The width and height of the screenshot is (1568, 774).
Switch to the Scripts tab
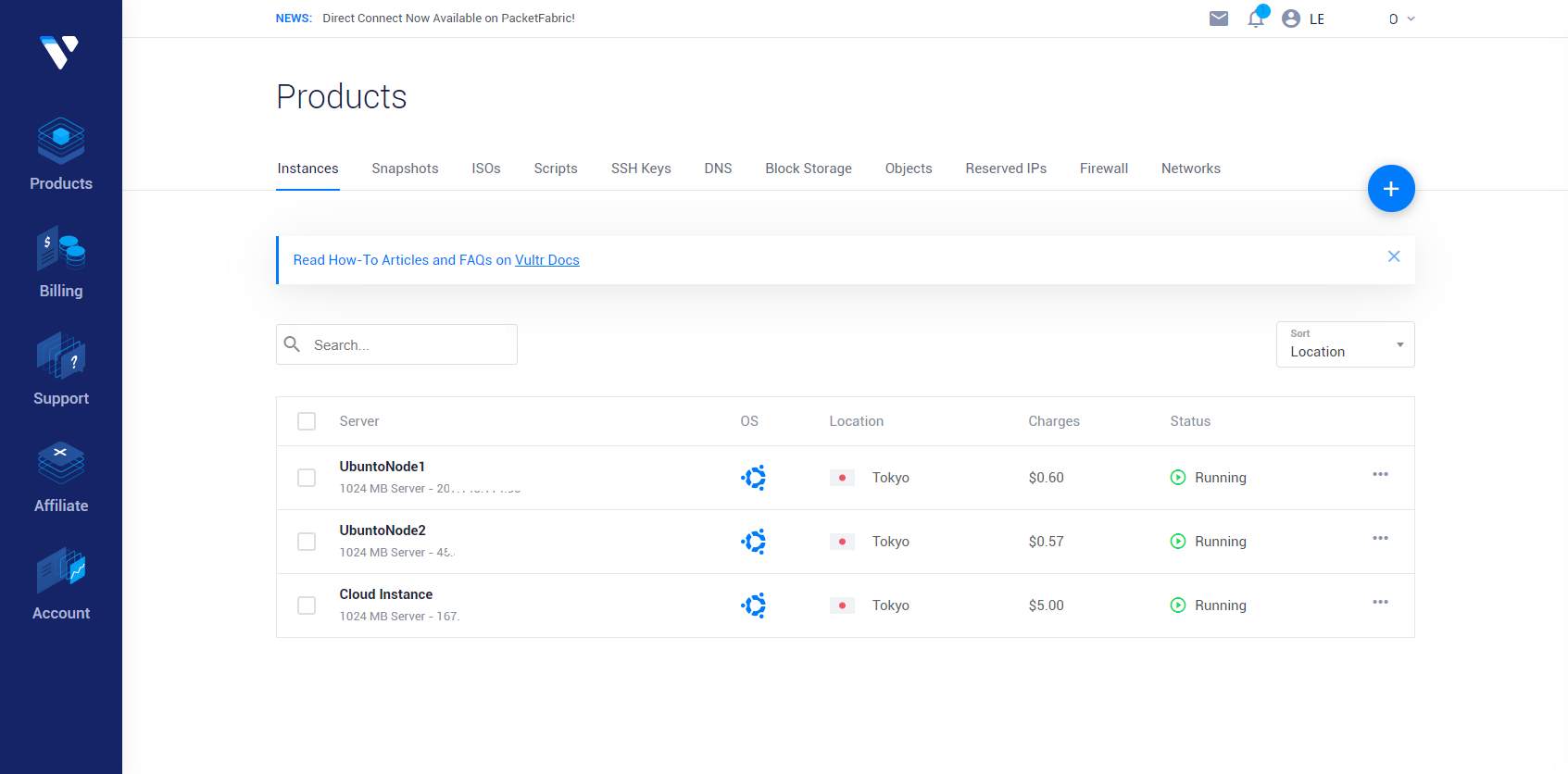click(x=556, y=169)
